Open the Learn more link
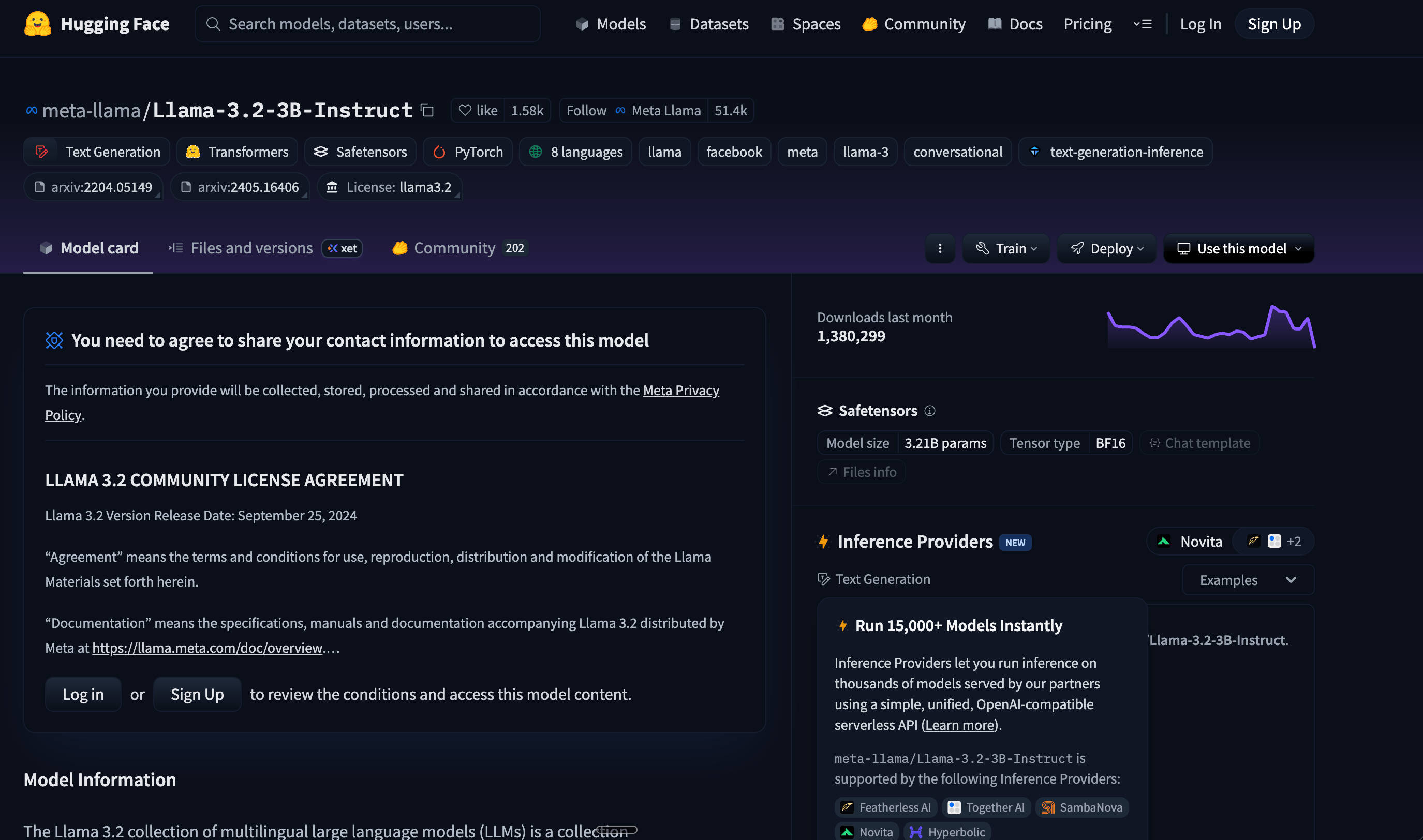Viewport: 1423px width, 840px height. (959, 725)
